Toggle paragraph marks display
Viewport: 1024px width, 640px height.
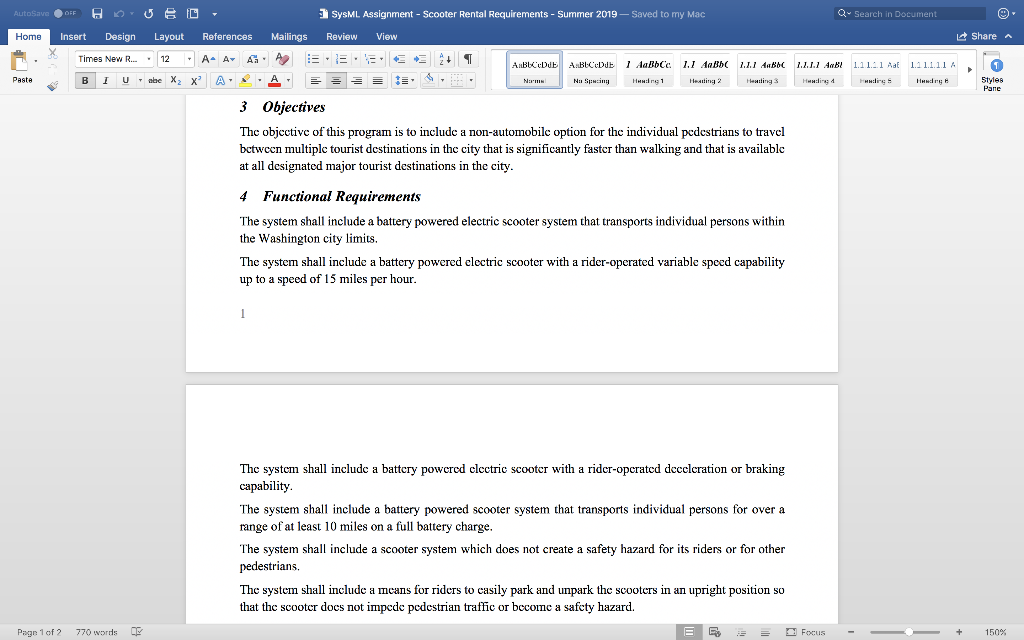468,59
